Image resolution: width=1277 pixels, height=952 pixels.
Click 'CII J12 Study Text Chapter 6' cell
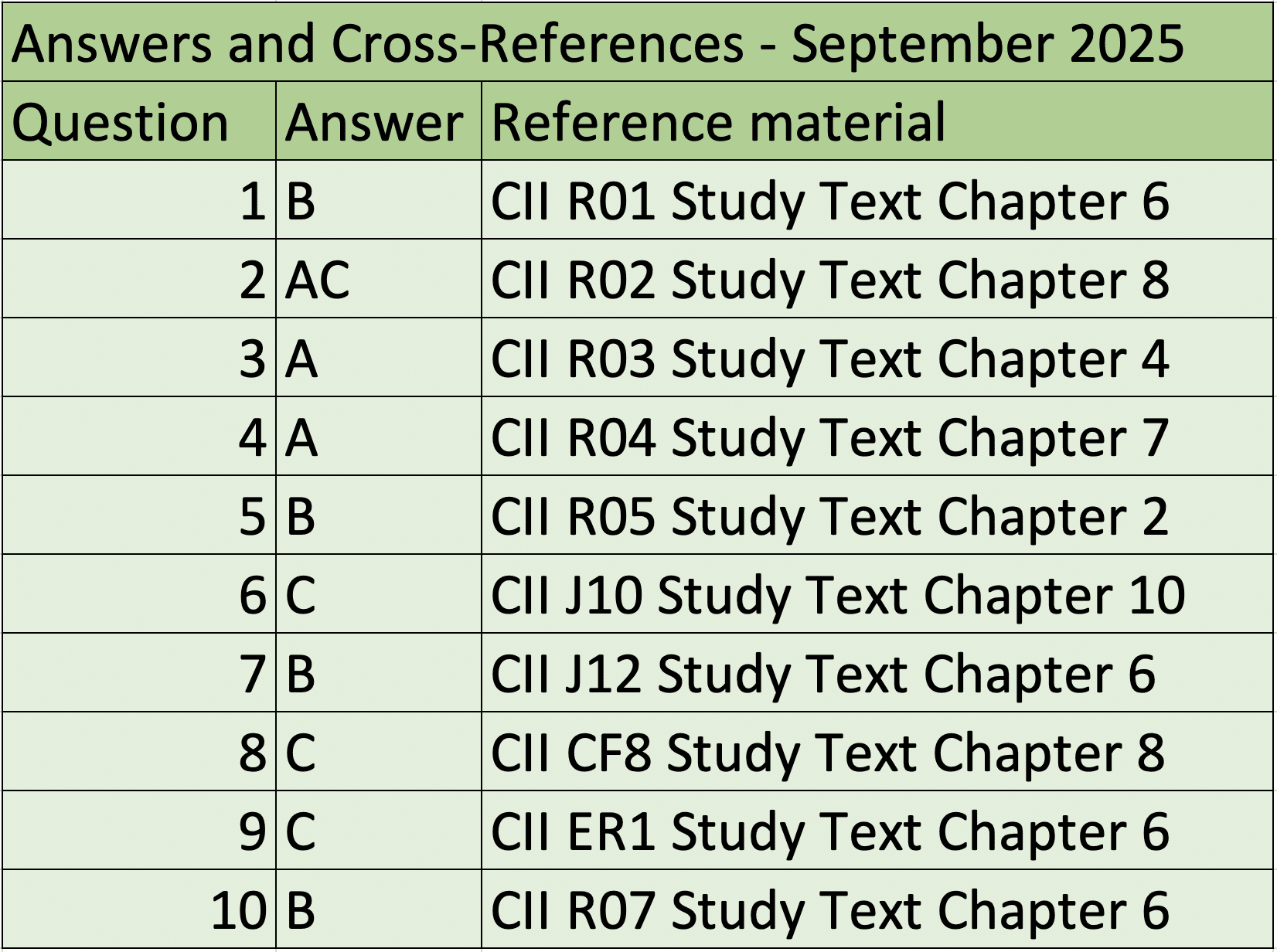(876, 674)
